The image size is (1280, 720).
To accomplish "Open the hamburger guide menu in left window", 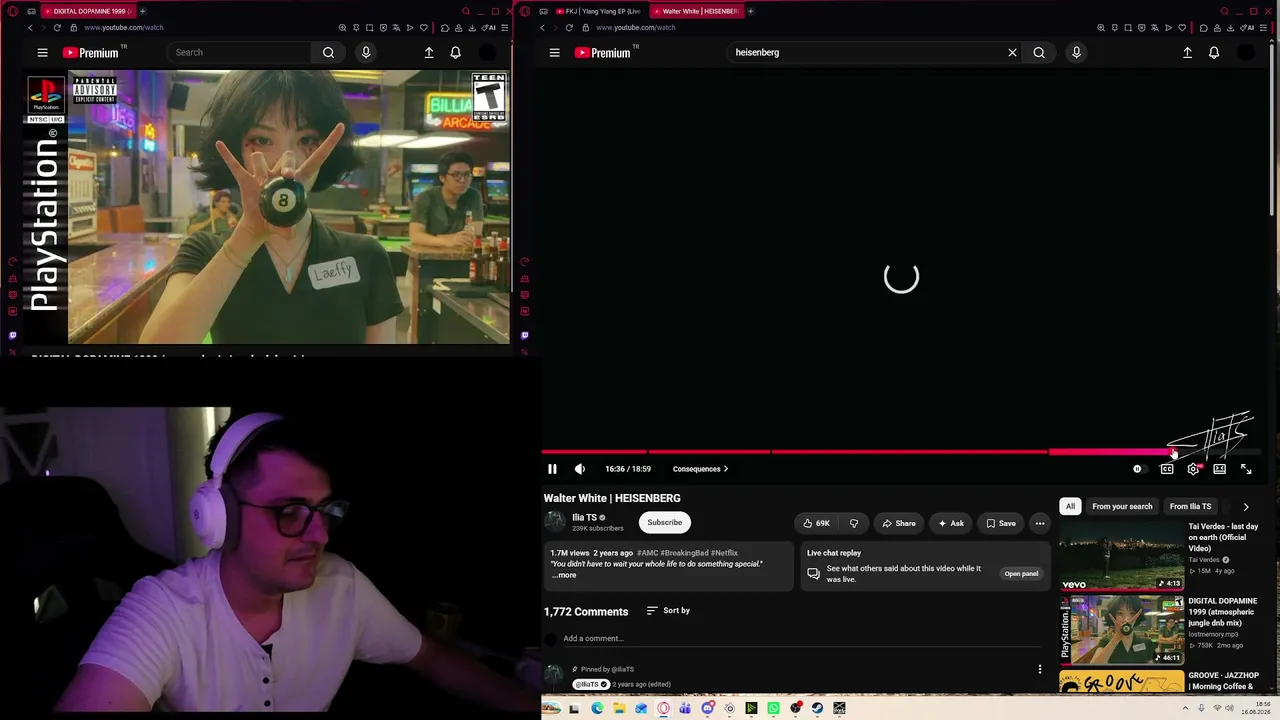I will (x=42, y=53).
